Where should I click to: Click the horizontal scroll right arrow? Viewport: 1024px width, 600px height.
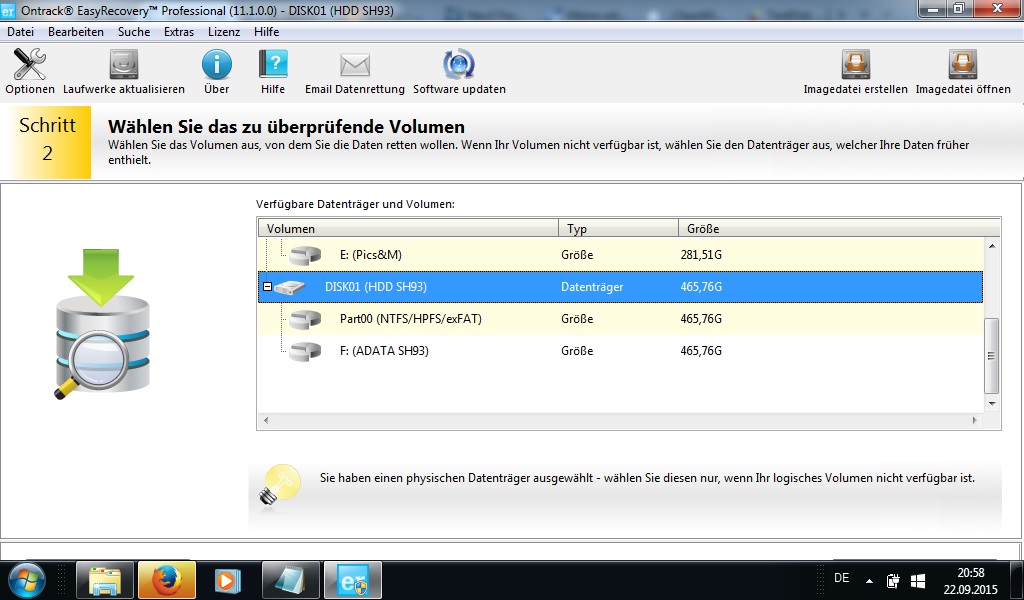(x=975, y=420)
